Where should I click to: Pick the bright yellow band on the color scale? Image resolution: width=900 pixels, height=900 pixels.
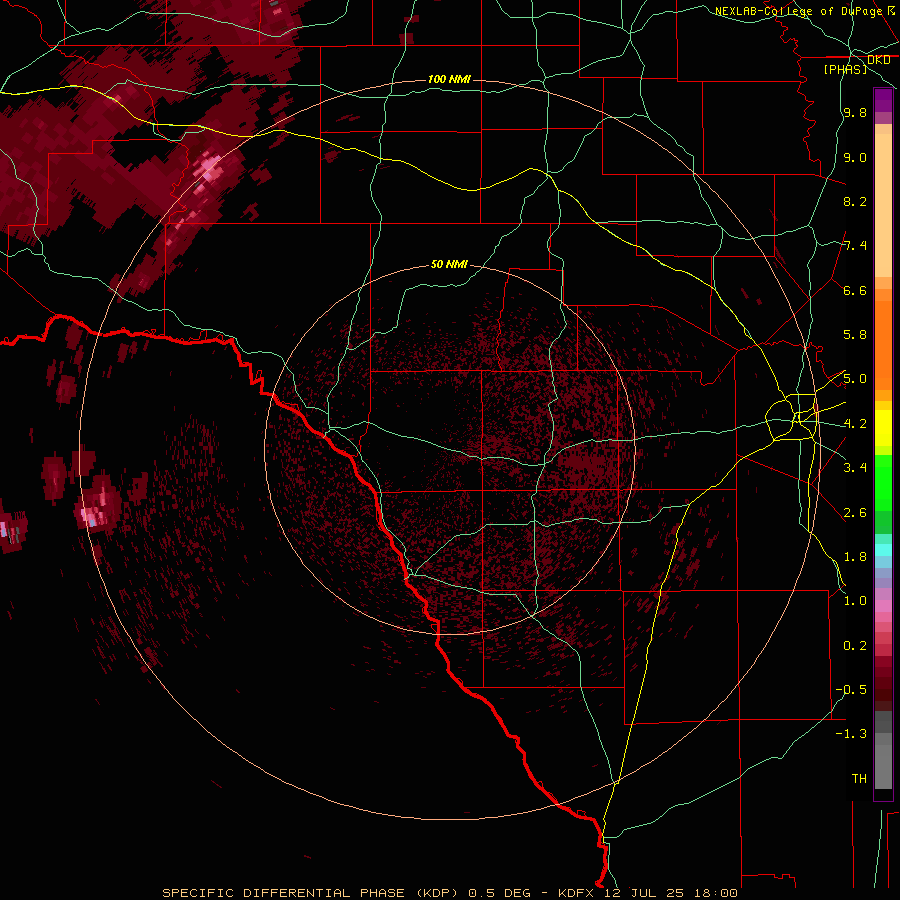pos(883,428)
